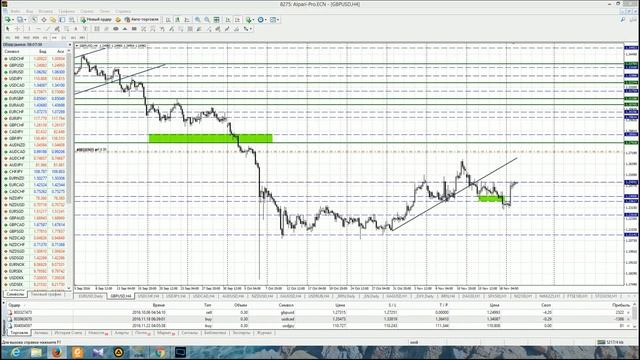This screenshot has width=640, height=360.
Task: Toggle chart shift
Action: tap(237, 20)
